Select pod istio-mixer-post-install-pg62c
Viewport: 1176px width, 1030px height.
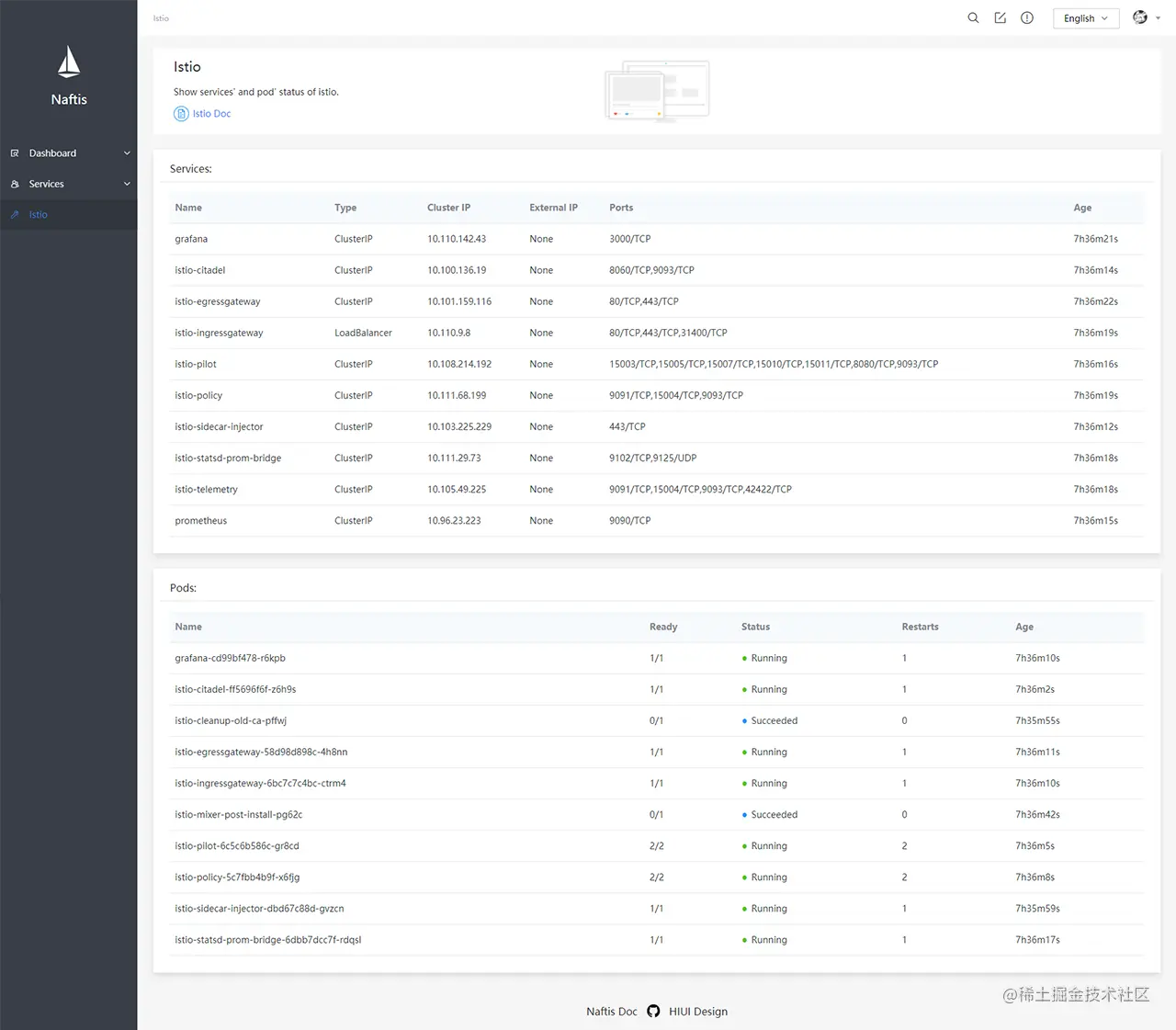[238, 814]
